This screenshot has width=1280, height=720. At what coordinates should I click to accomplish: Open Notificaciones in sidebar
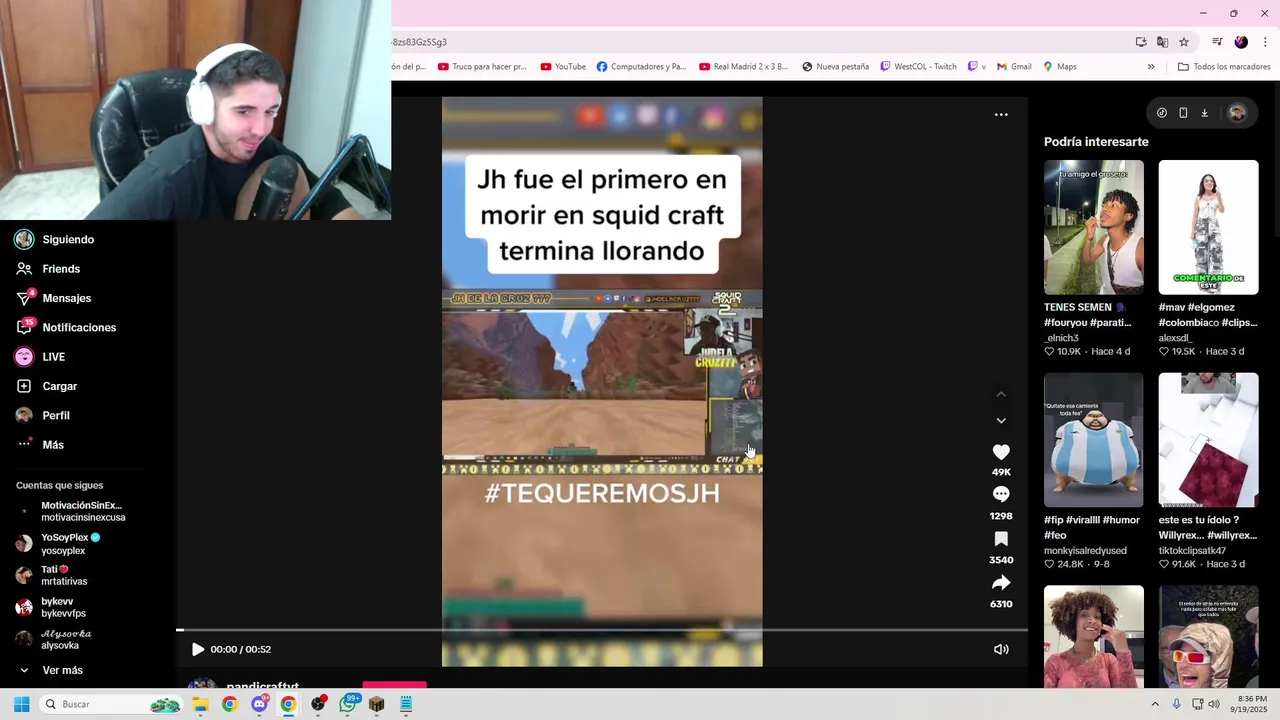click(65, 327)
